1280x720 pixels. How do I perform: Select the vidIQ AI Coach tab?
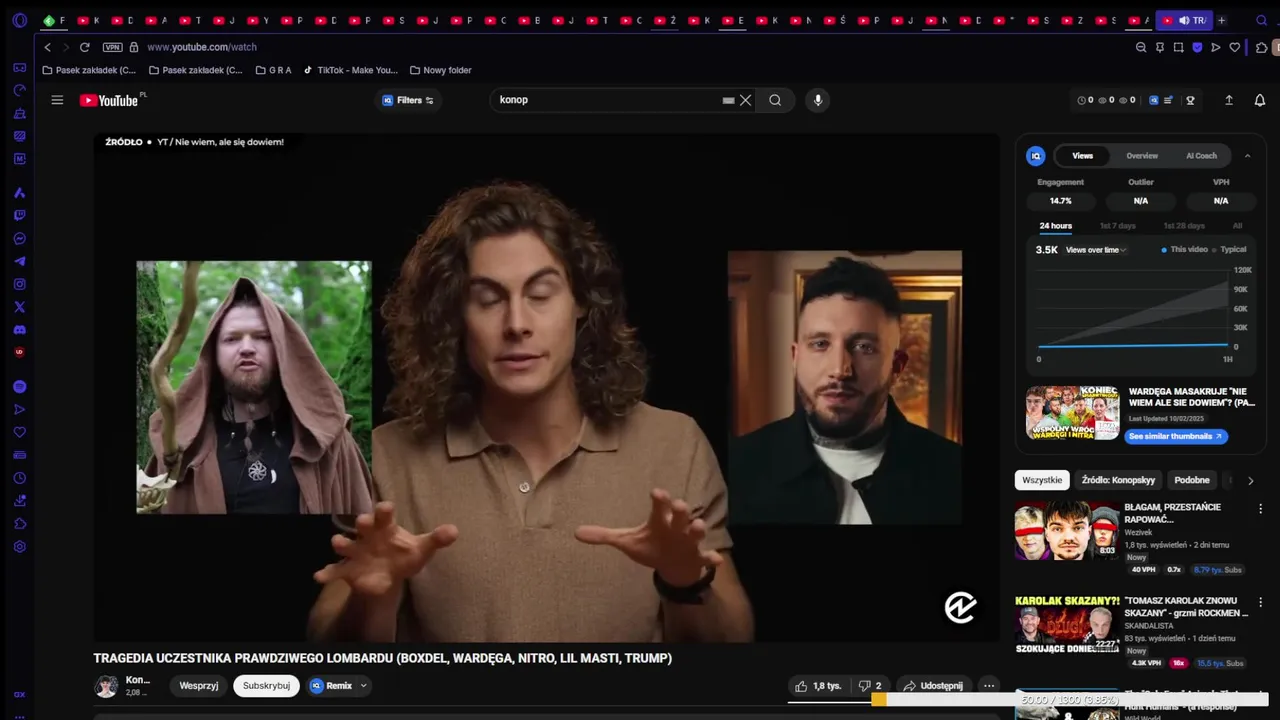point(1201,156)
